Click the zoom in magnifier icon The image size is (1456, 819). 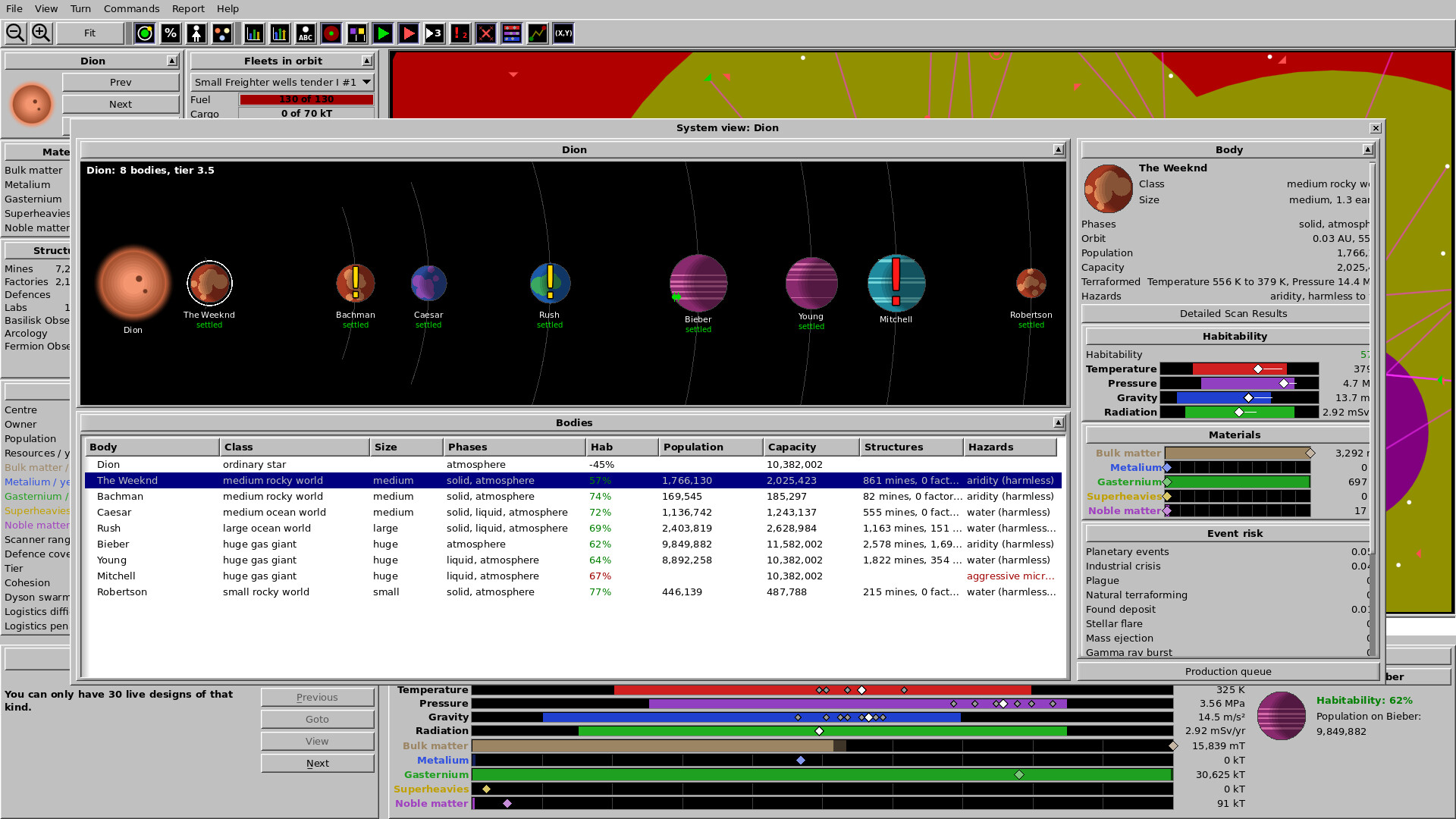click(41, 33)
